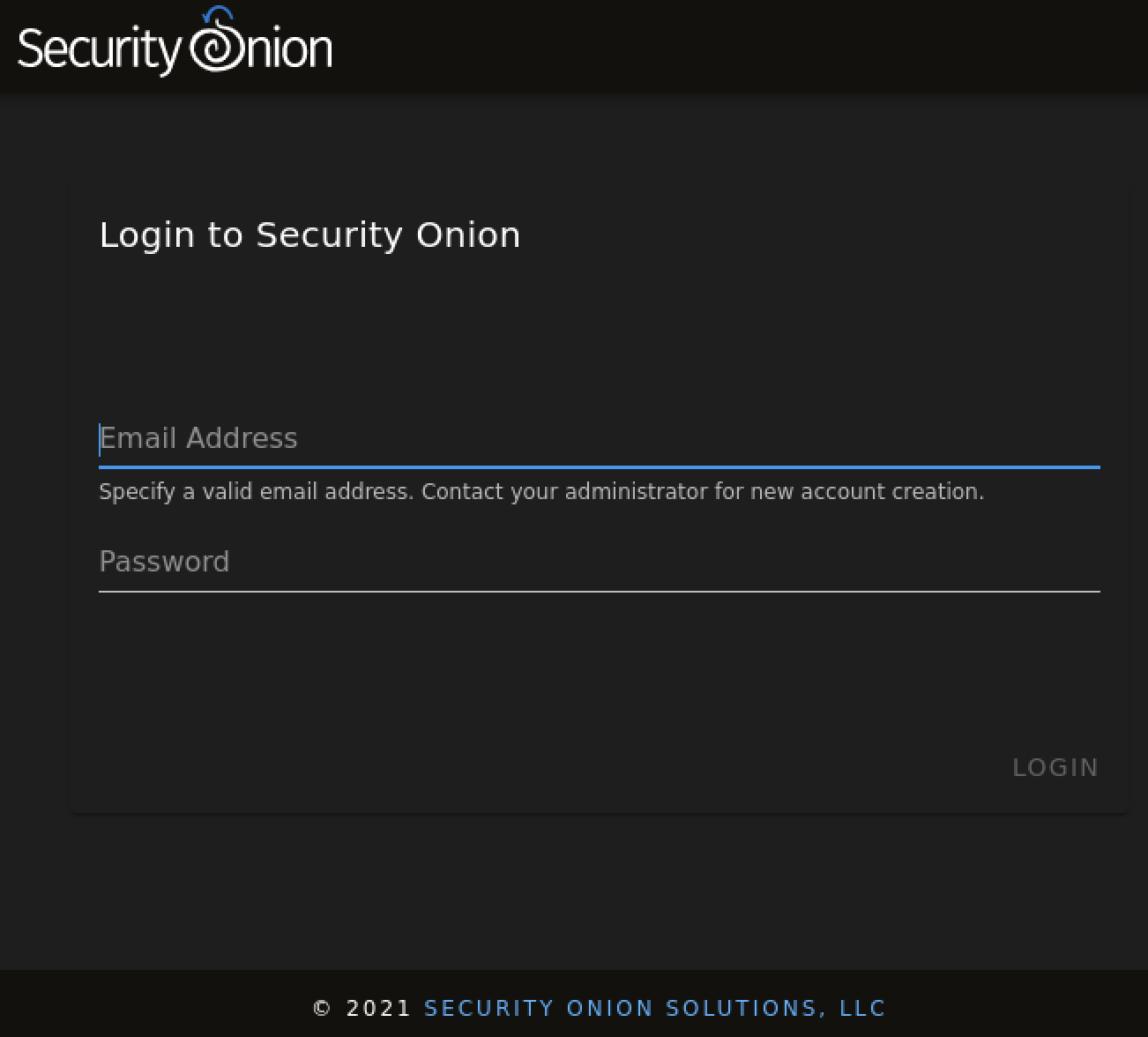
Task: Click the Security Onion logo
Action: 173,46
